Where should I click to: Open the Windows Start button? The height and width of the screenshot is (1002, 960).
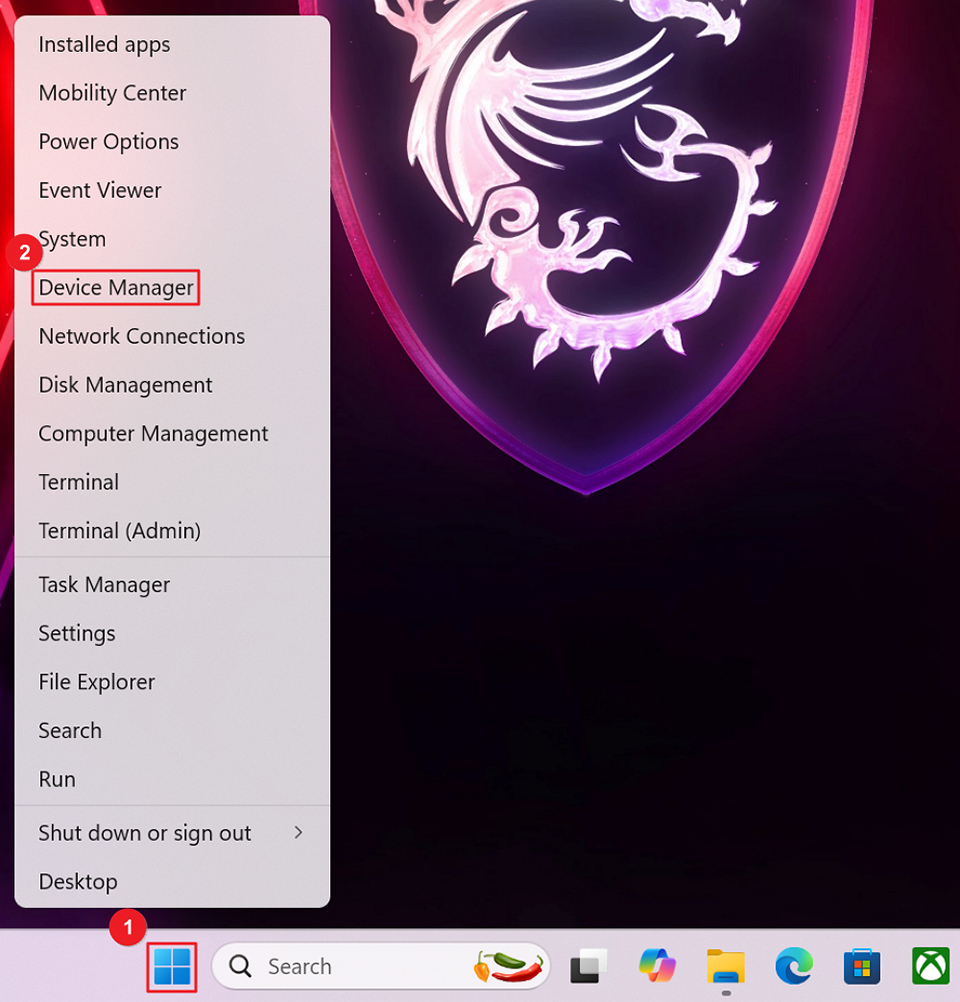pos(172,966)
